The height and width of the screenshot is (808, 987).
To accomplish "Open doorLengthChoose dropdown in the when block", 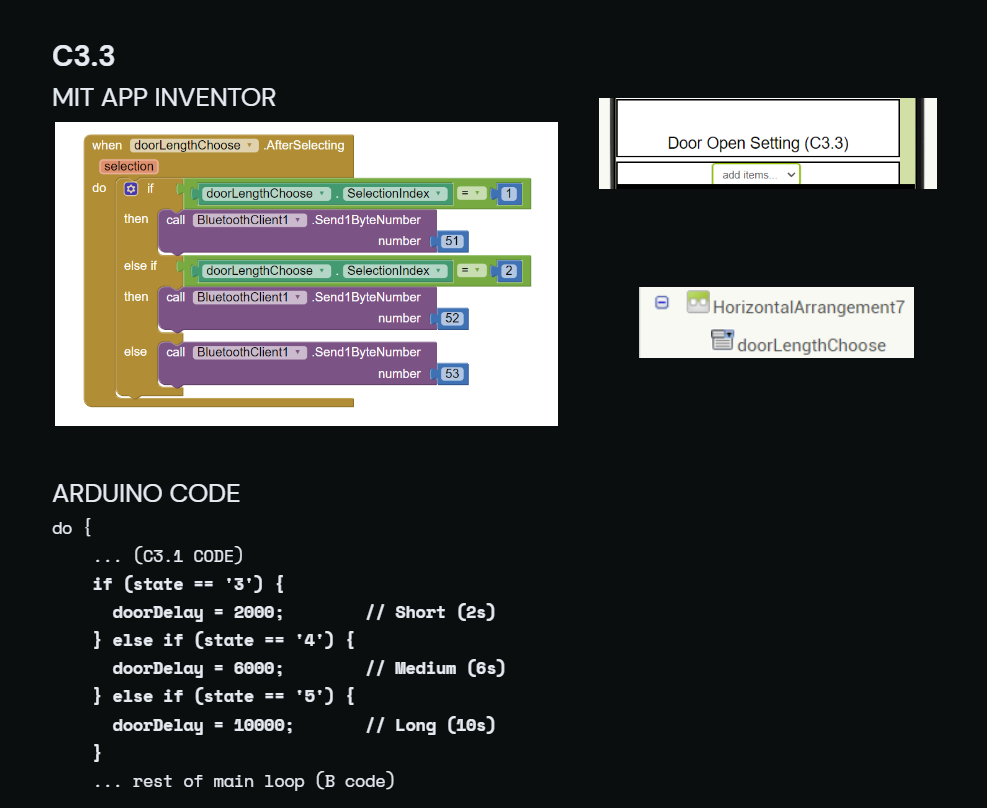I will click(x=194, y=145).
